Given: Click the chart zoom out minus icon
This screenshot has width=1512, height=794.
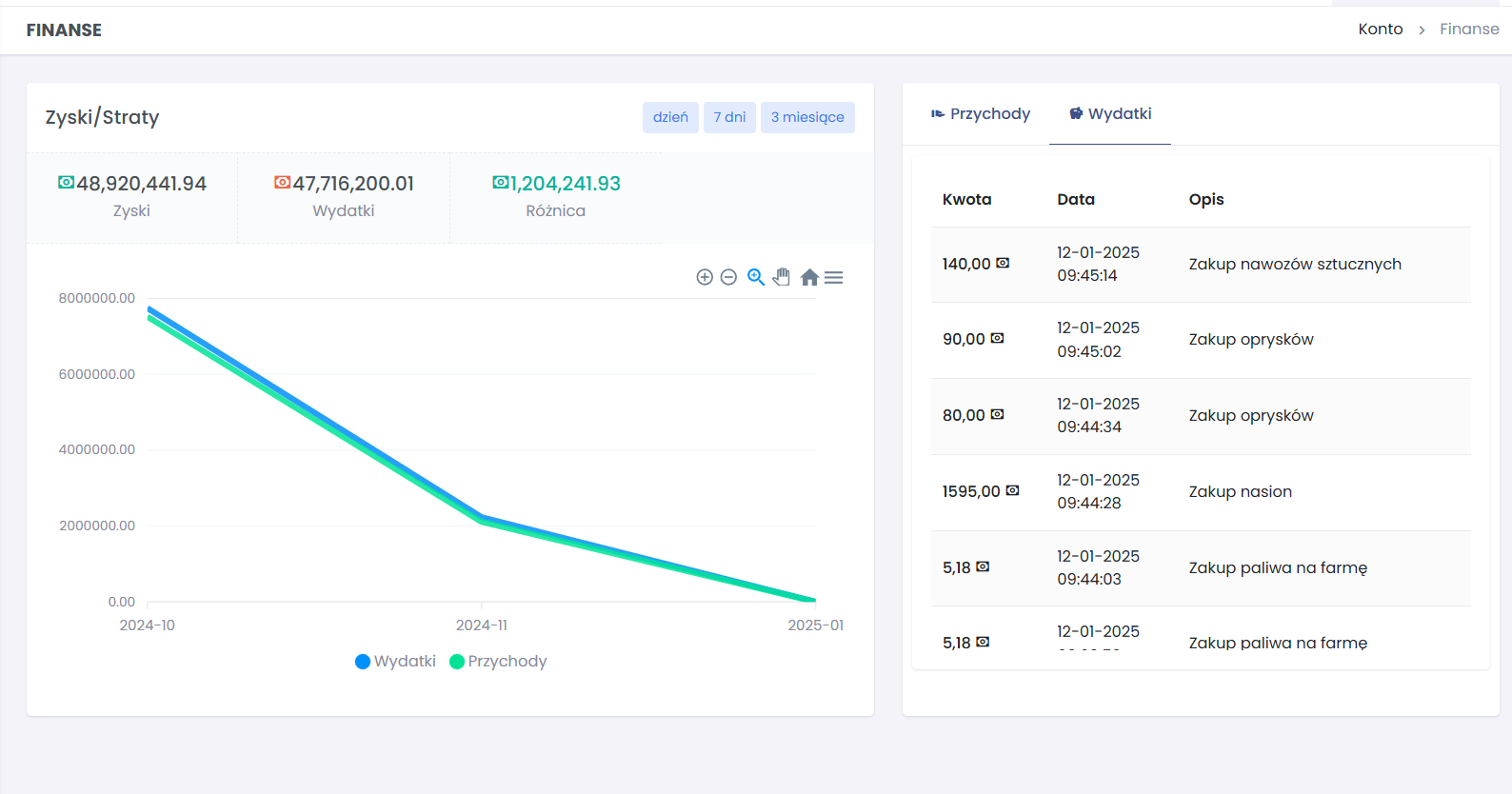Looking at the screenshot, I should click(728, 277).
